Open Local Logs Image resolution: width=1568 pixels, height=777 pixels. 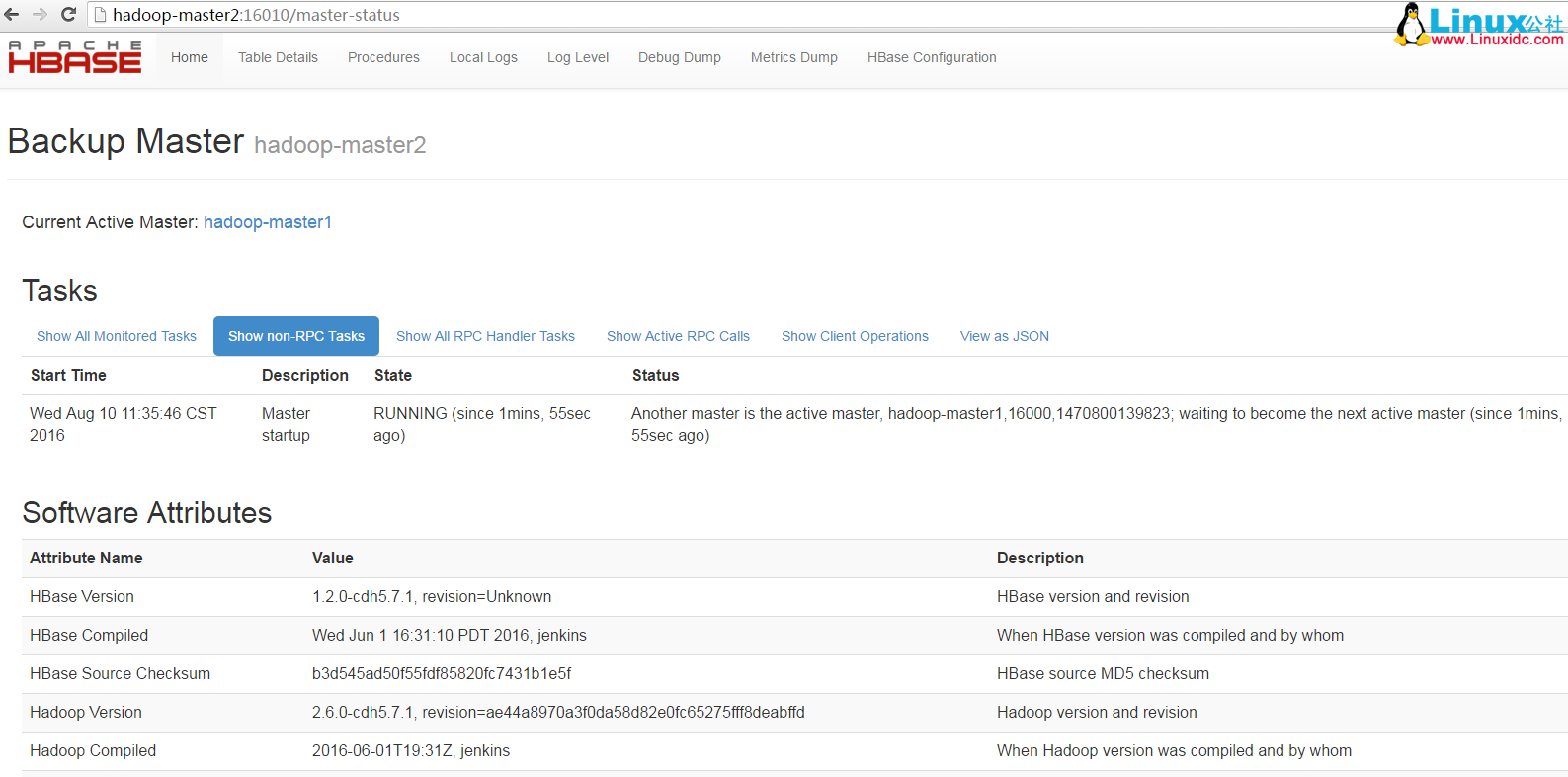[x=483, y=57]
